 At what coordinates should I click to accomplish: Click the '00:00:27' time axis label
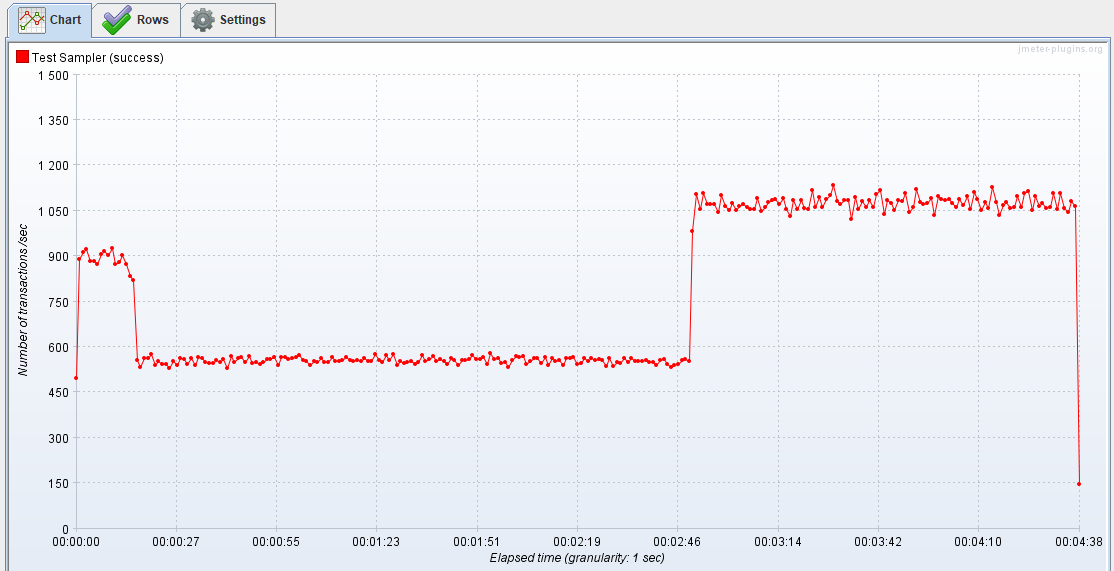click(176, 542)
